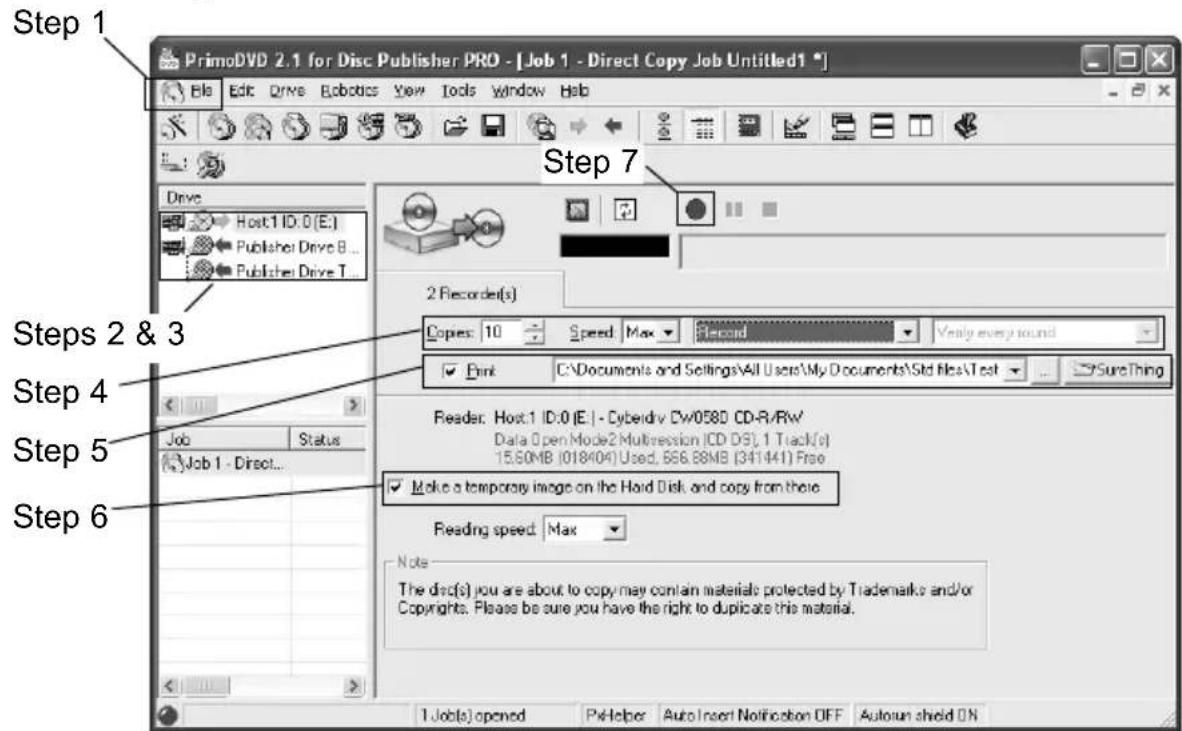Open the Reading speed dropdown
Screen dimensions: 1182x731
pos(614,530)
